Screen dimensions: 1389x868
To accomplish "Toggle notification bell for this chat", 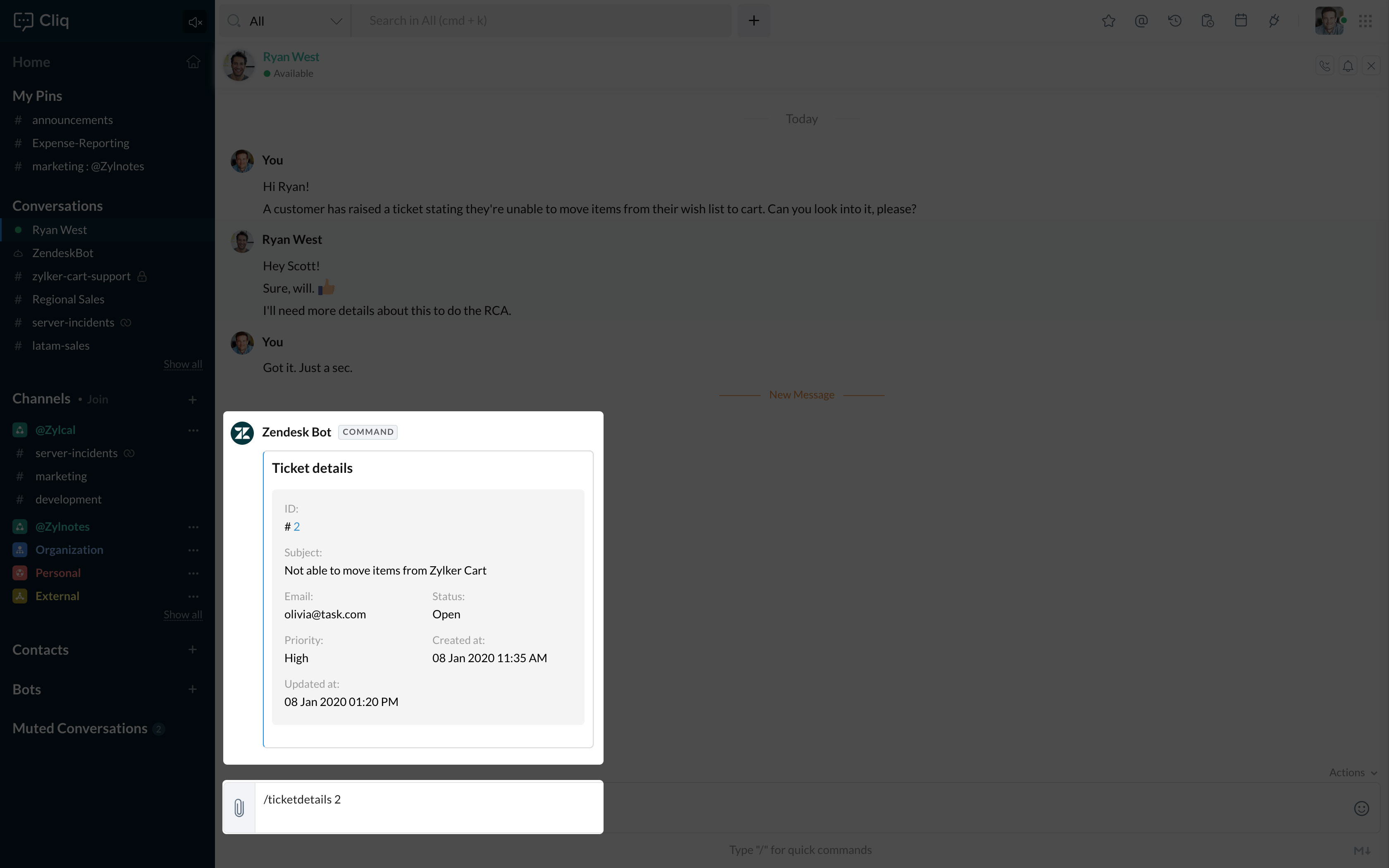I will click(x=1348, y=66).
